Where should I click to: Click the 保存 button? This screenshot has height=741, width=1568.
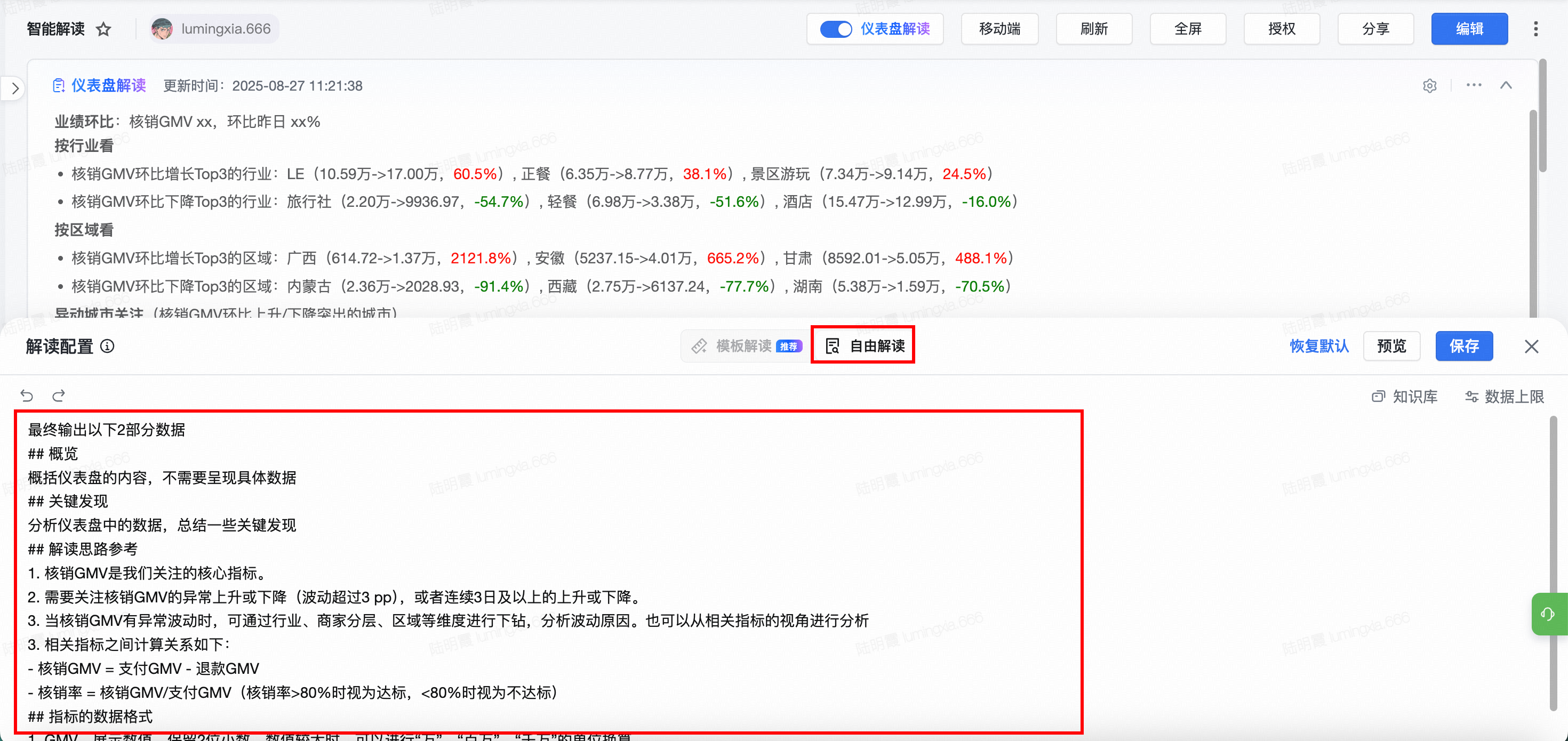point(1463,346)
